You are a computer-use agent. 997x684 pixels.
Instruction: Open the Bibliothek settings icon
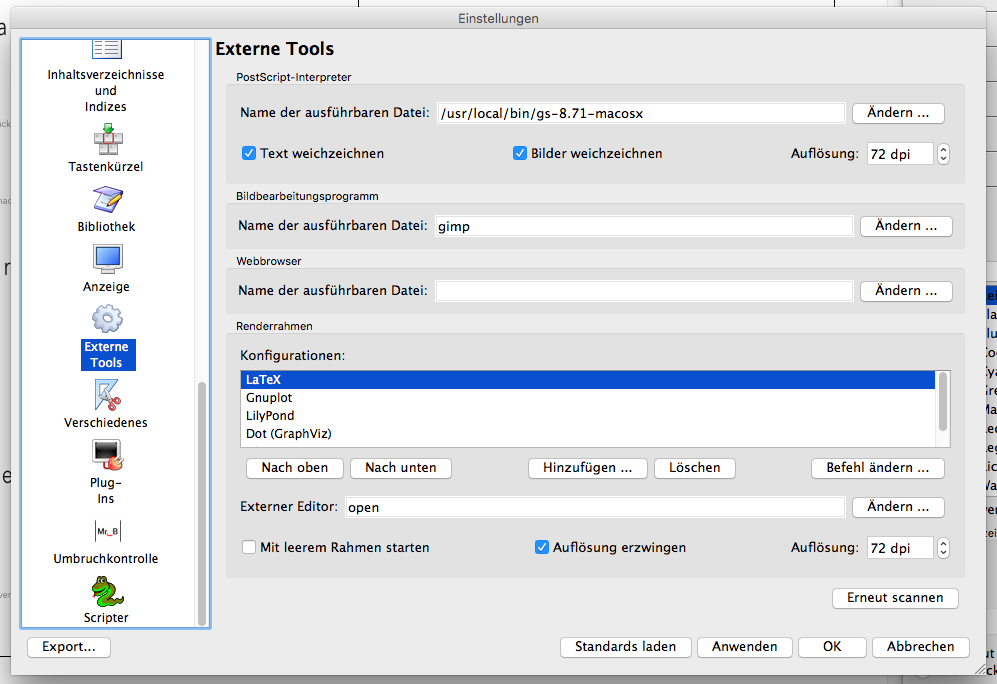pyautogui.click(x=106, y=199)
